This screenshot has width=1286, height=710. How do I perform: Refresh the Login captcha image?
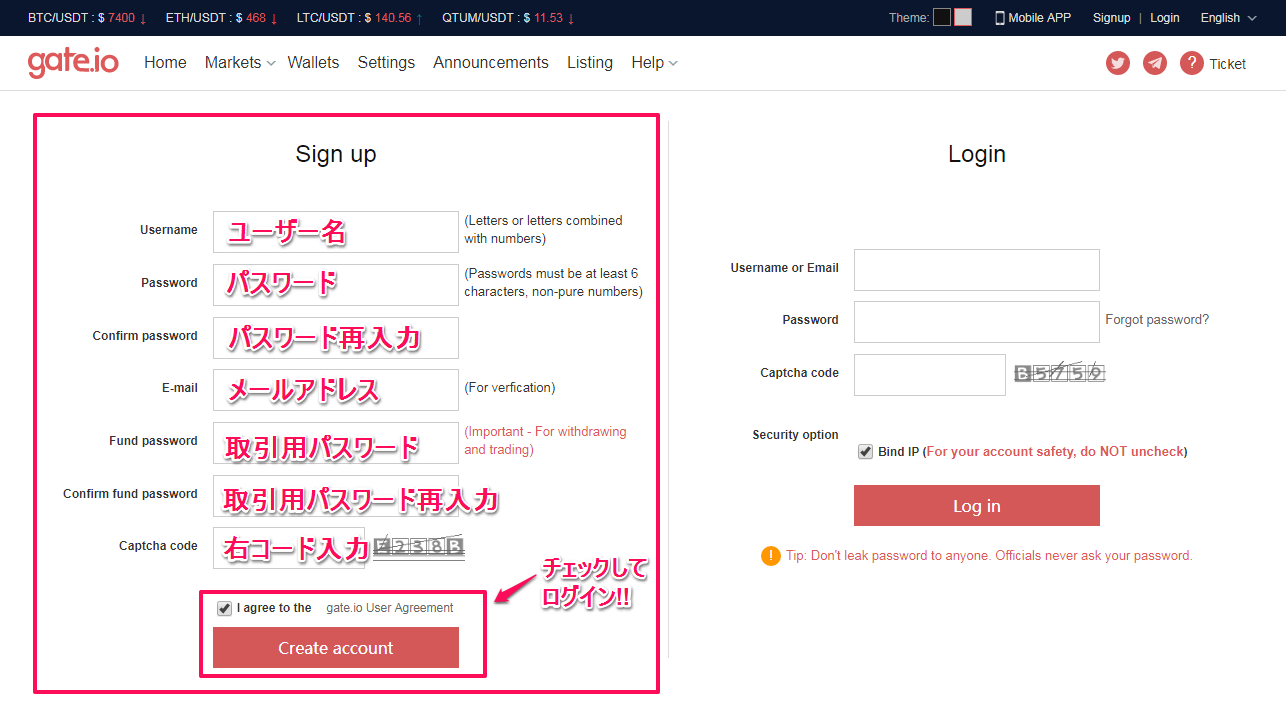pyautogui.click(x=1059, y=373)
